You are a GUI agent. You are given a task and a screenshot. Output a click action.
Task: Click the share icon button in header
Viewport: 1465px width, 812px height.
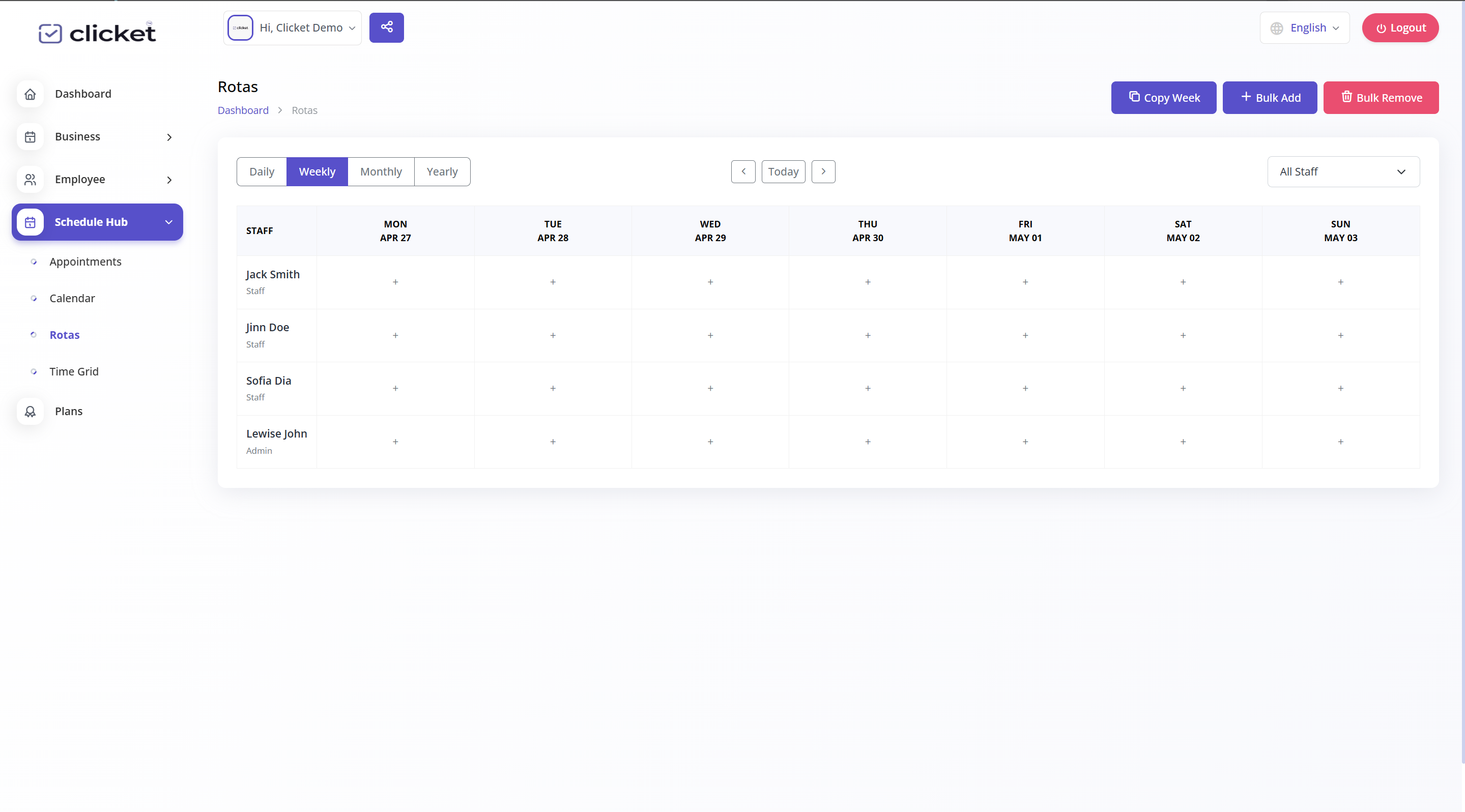pos(386,27)
